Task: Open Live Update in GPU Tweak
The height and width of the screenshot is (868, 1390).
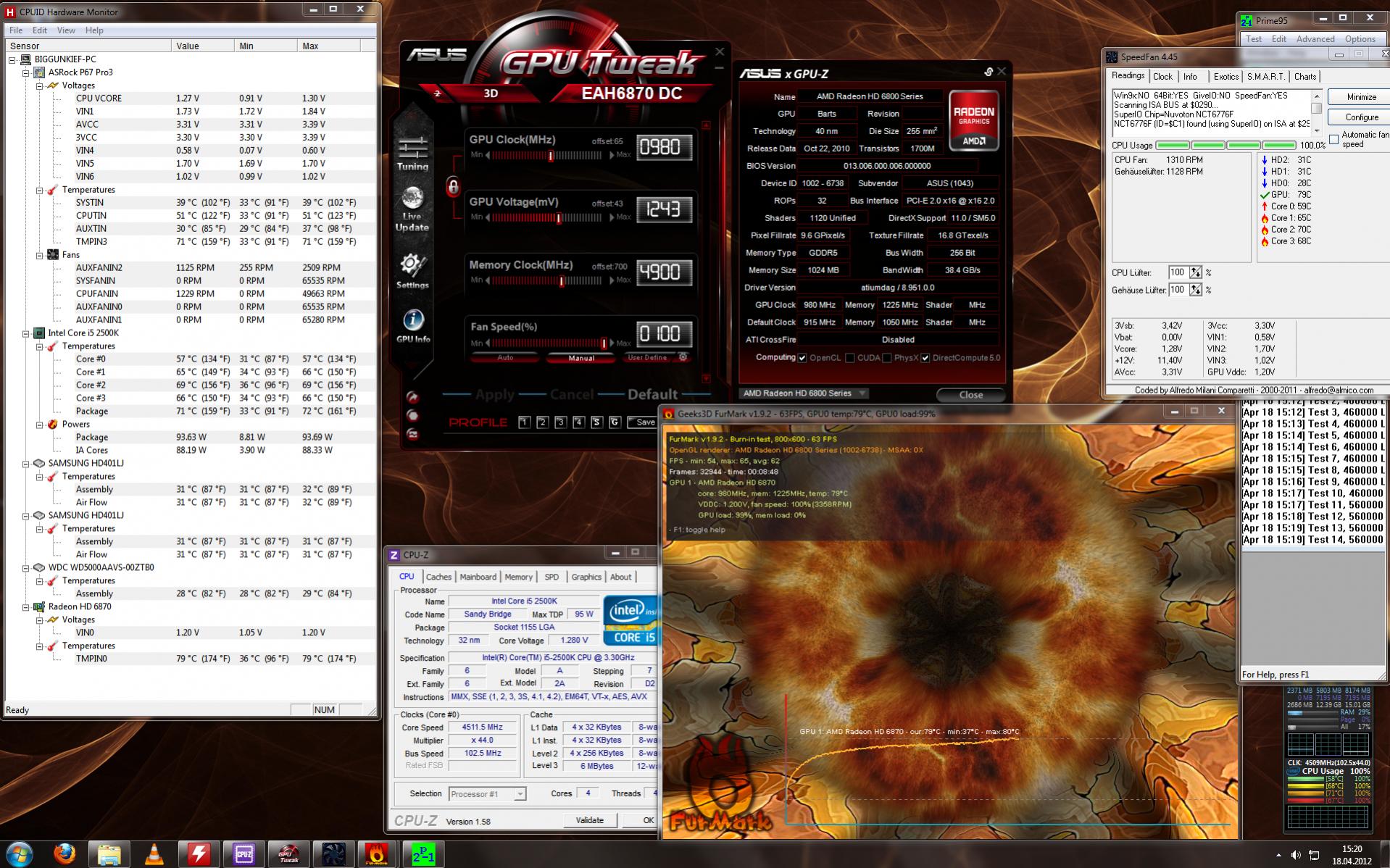Action: tap(412, 209)
